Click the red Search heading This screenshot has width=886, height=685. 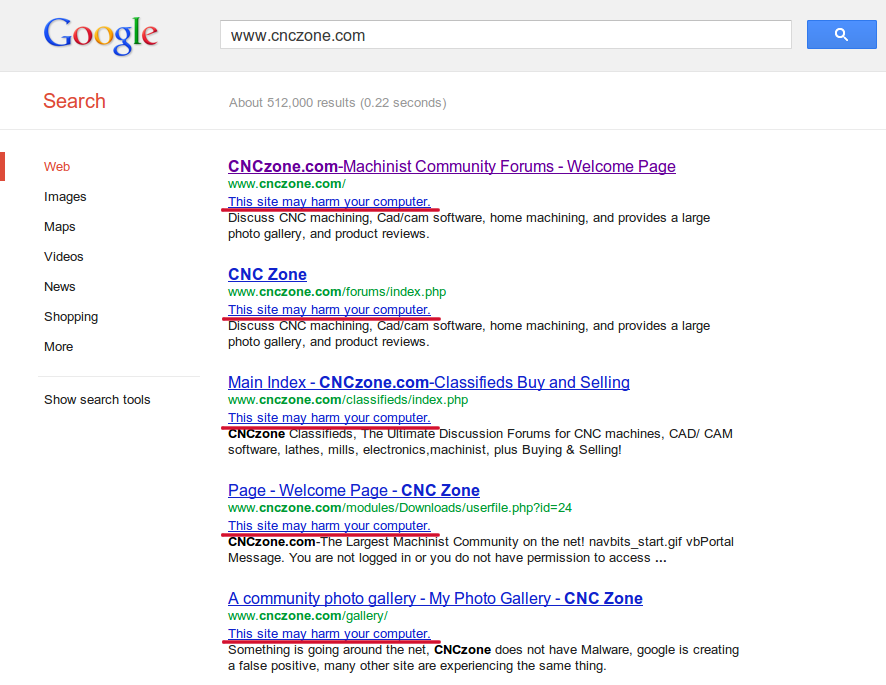(x=75, y=101)
